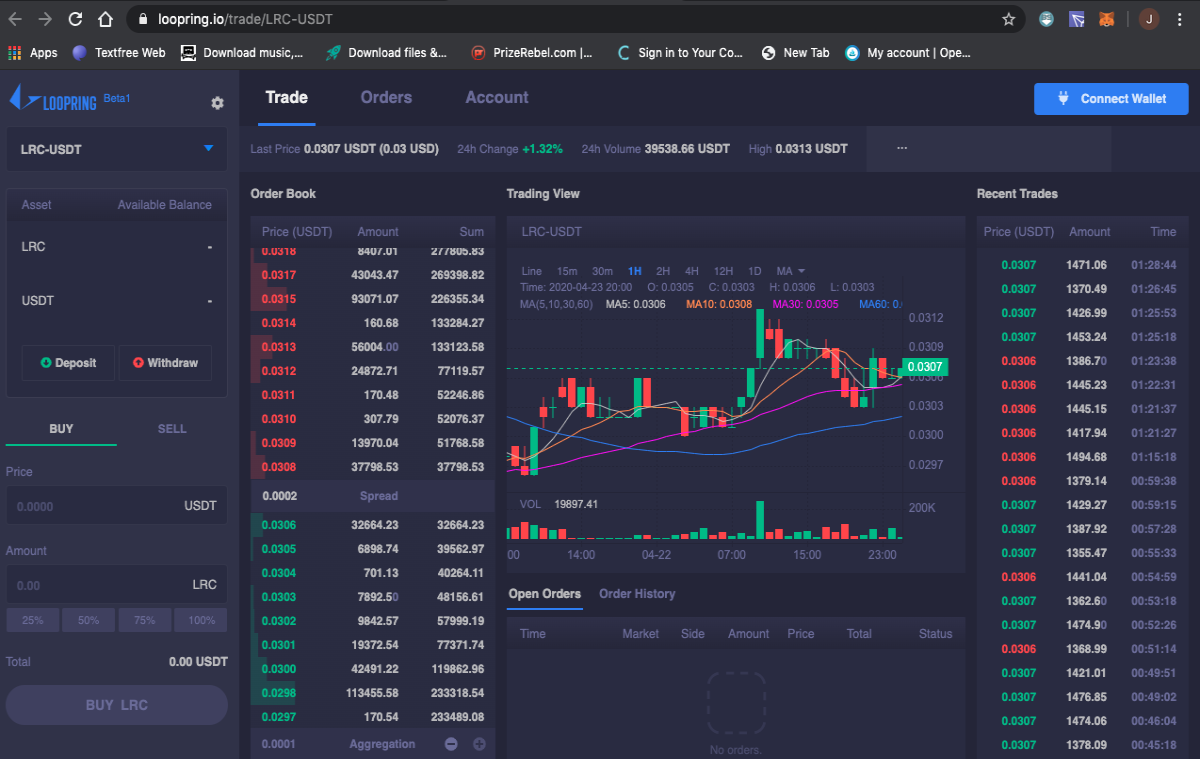Screen dimensions: 1200x759
Task: Open MetaMask fox extension
Action: 1106,19
